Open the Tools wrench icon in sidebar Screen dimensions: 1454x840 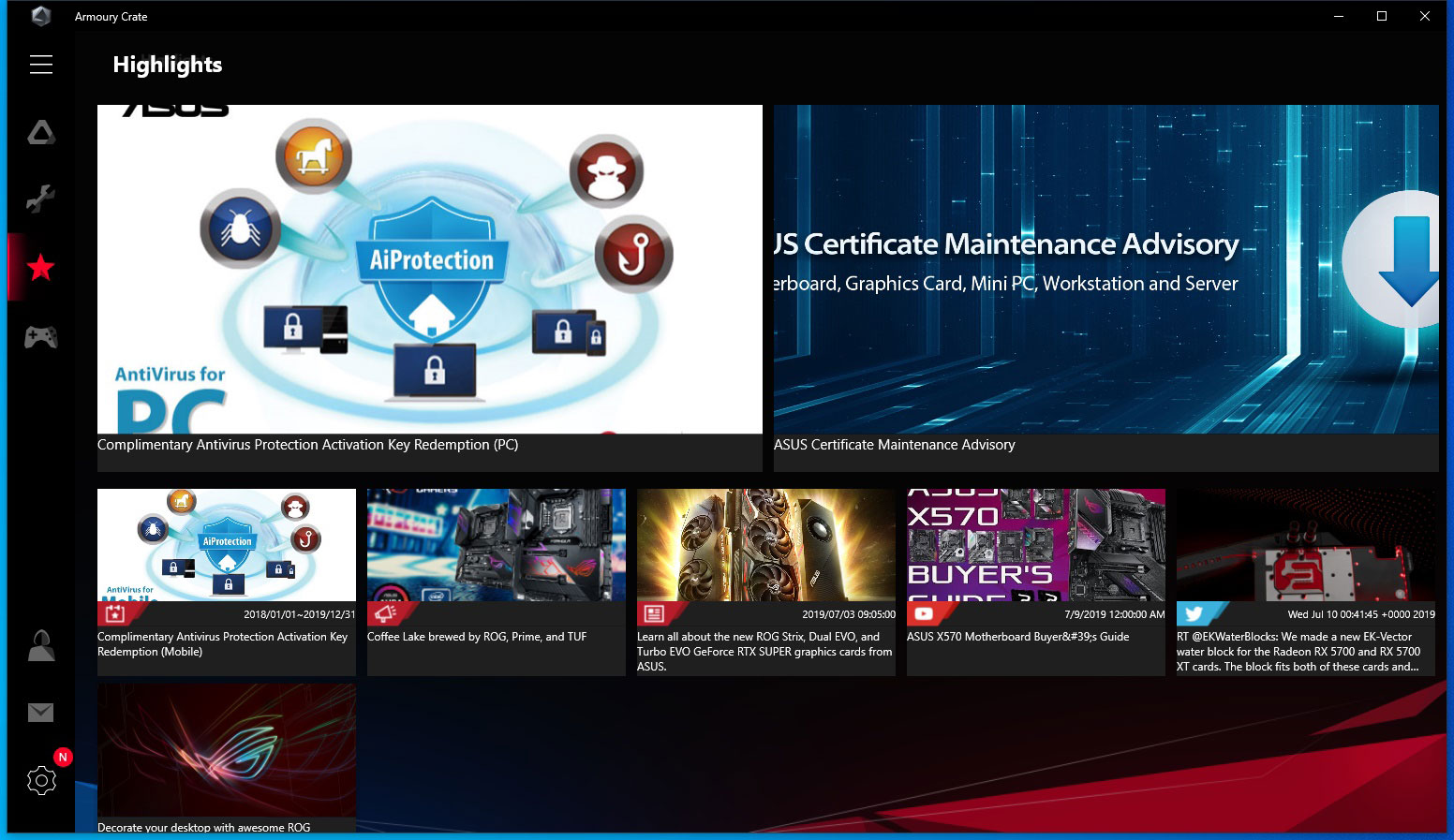click(x=40, y=199)
